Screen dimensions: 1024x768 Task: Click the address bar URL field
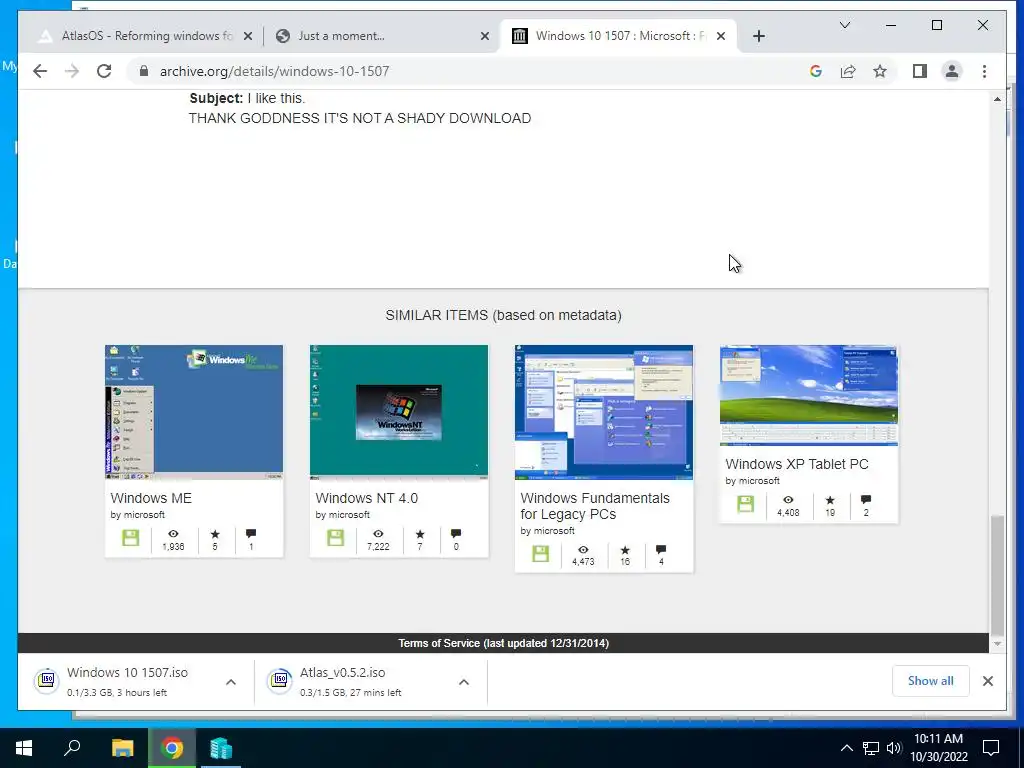(x=470, y=71)
